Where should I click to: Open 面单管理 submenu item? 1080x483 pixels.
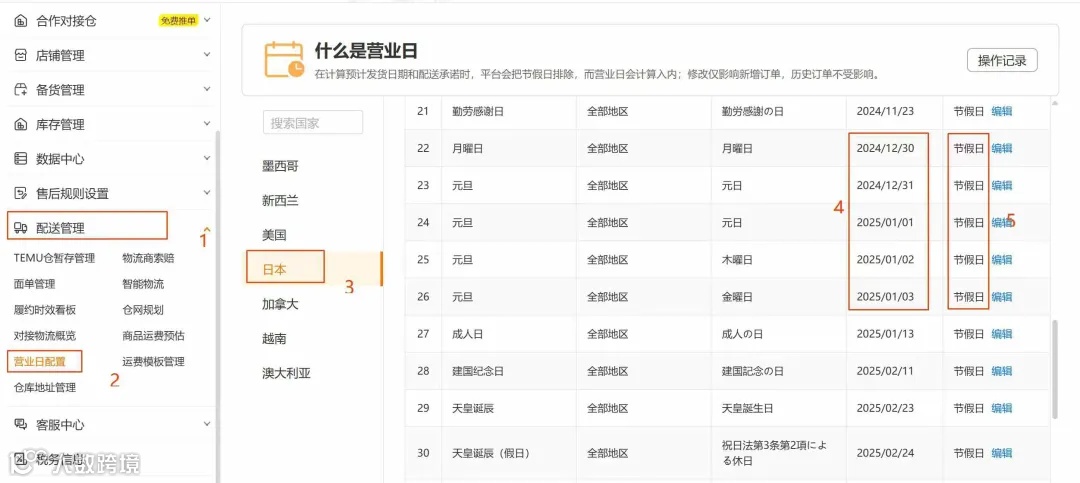pyautogui.click(x=34, y=284)
